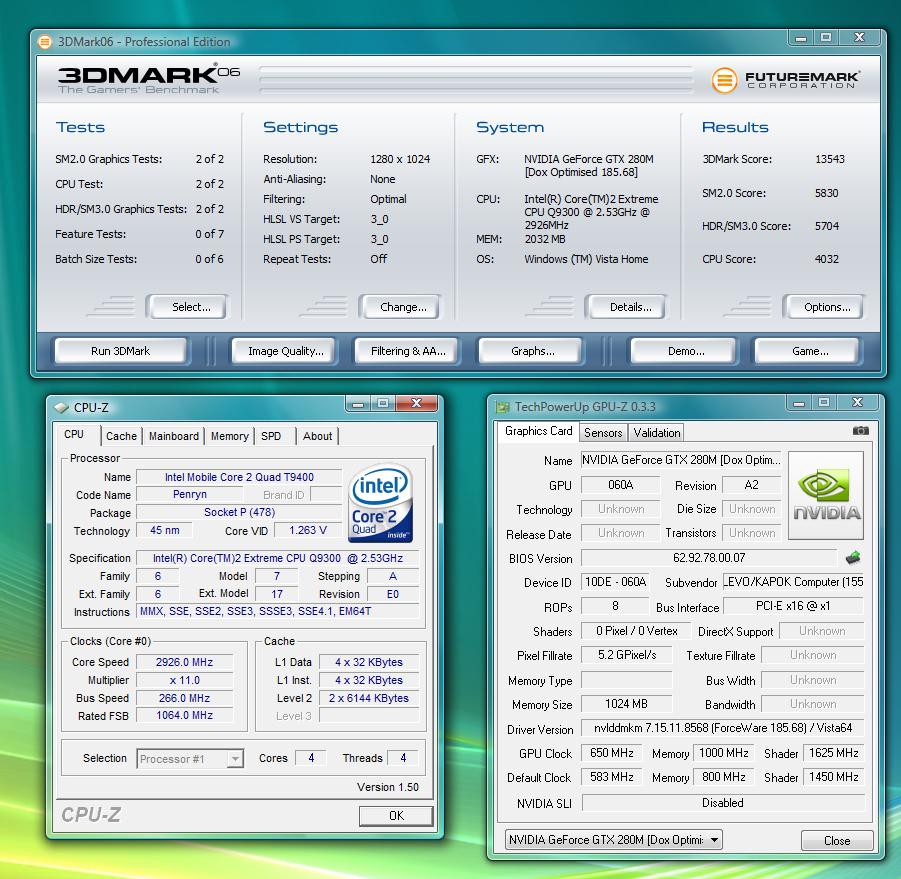Click Change... under Settings
This screenshot has height=879, width=901.
click(x=402, y=307)
